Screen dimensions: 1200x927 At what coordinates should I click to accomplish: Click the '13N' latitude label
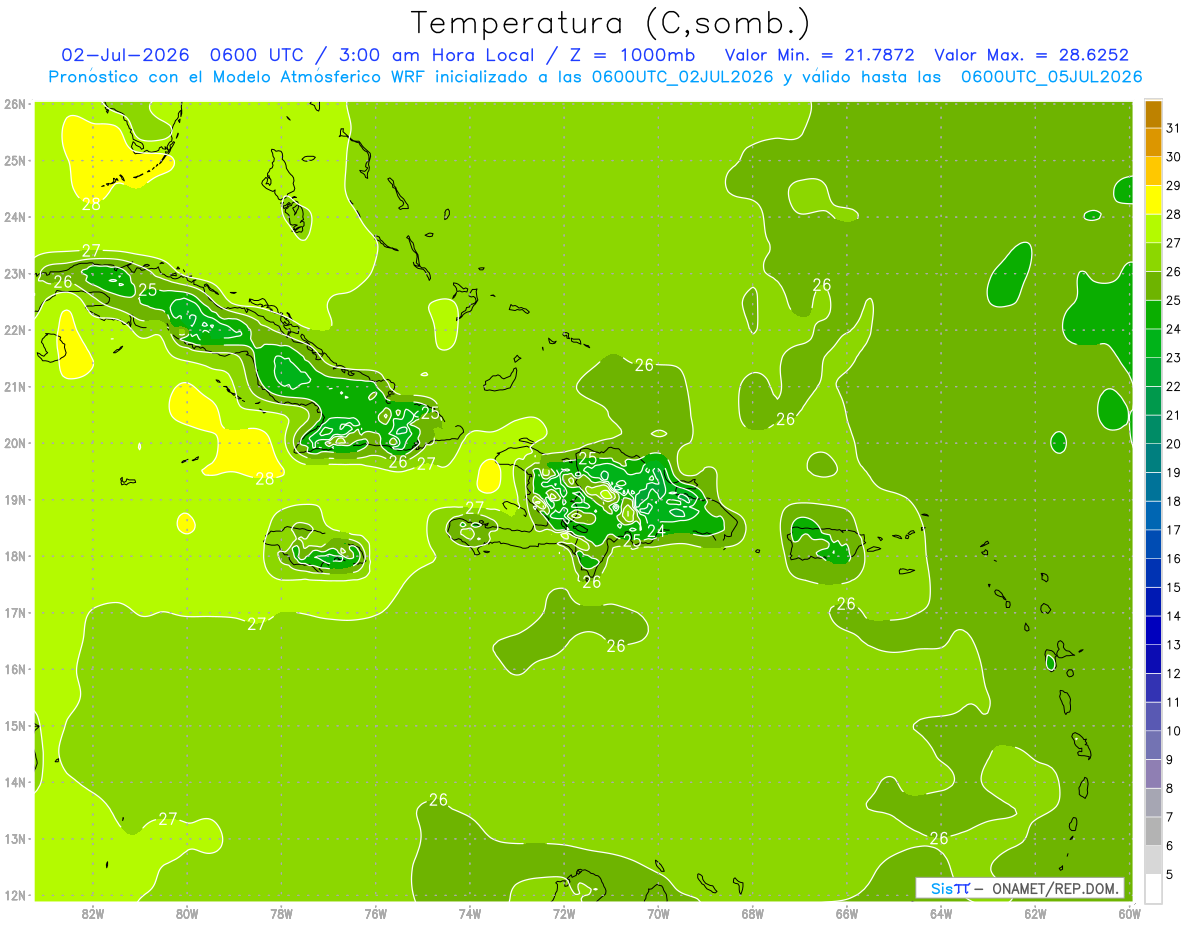[x=15, y=838]
